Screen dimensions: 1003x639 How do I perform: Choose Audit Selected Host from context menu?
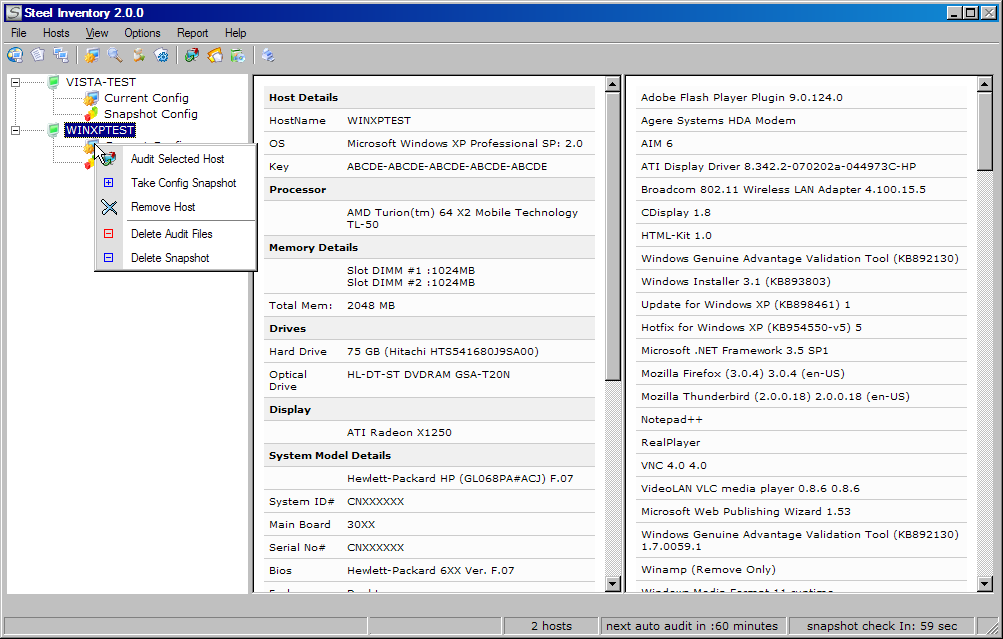177,159
